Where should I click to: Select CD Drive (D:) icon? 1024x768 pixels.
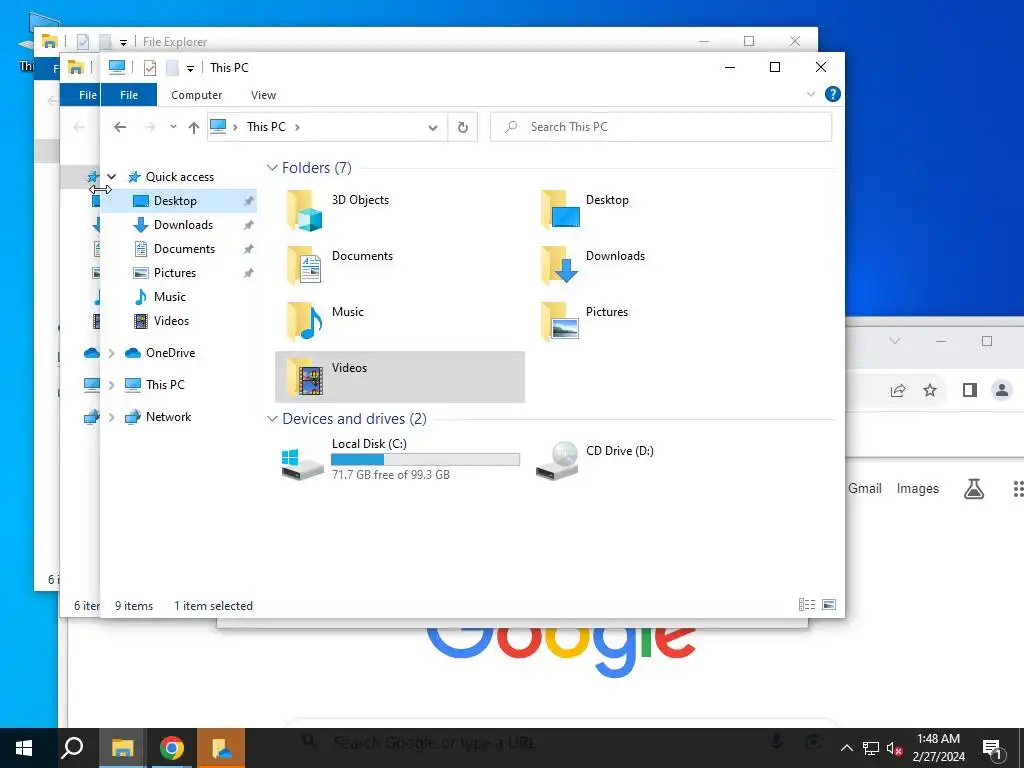[x=557, y=460]
